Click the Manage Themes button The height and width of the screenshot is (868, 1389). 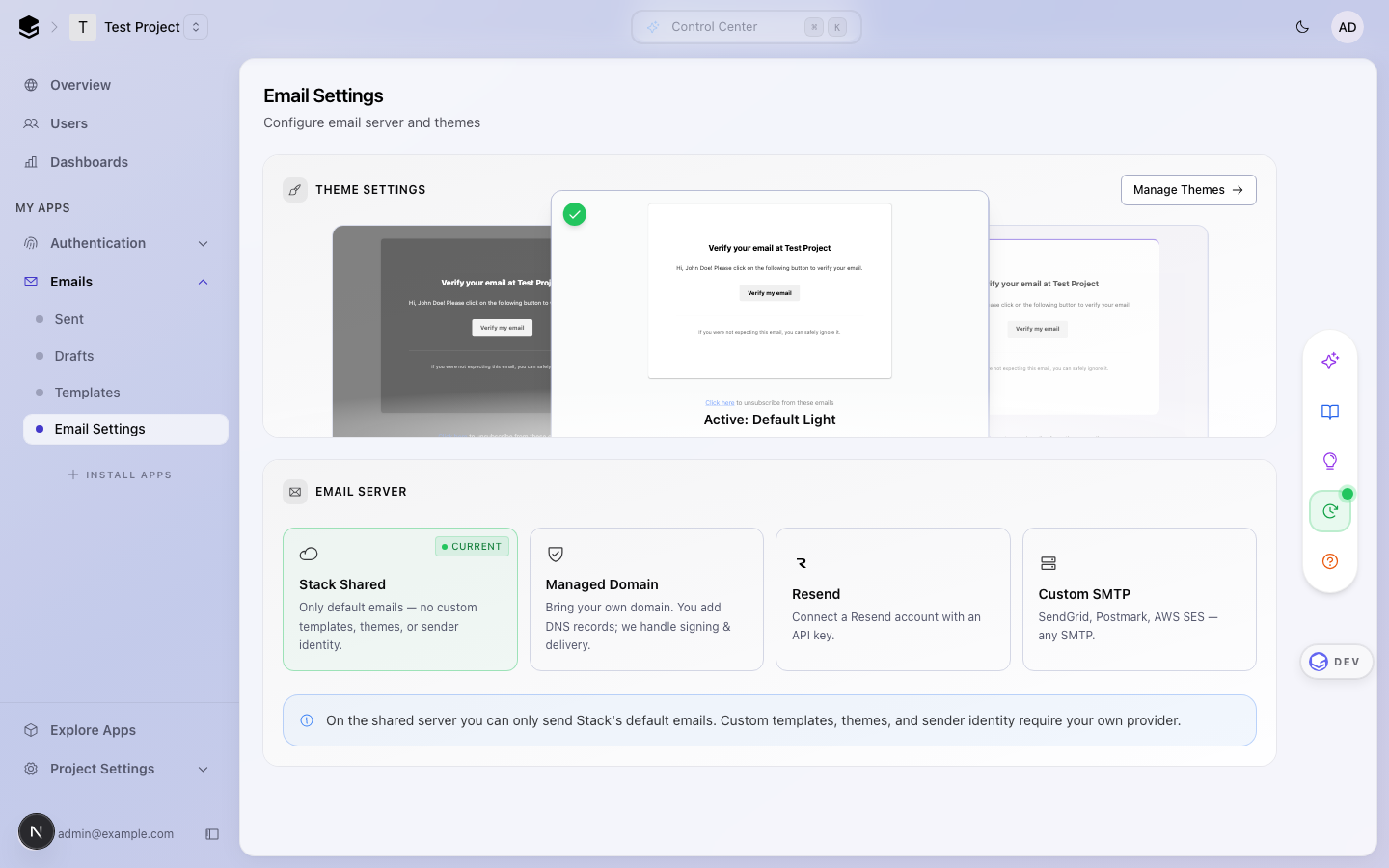(1188, 190)
